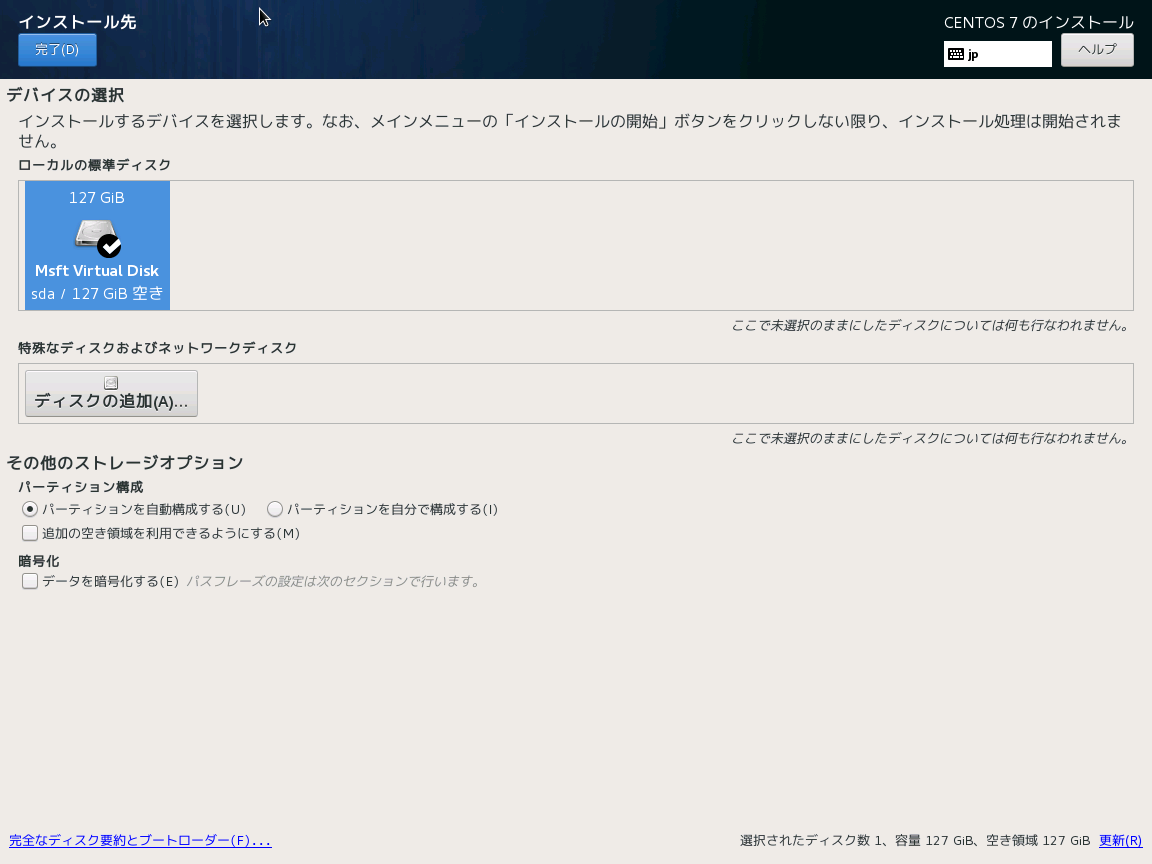The image size is (1152, 864).
Task: Click the 特殊なディスクおよびネットワークディスク label
Action: coord(158,348)
